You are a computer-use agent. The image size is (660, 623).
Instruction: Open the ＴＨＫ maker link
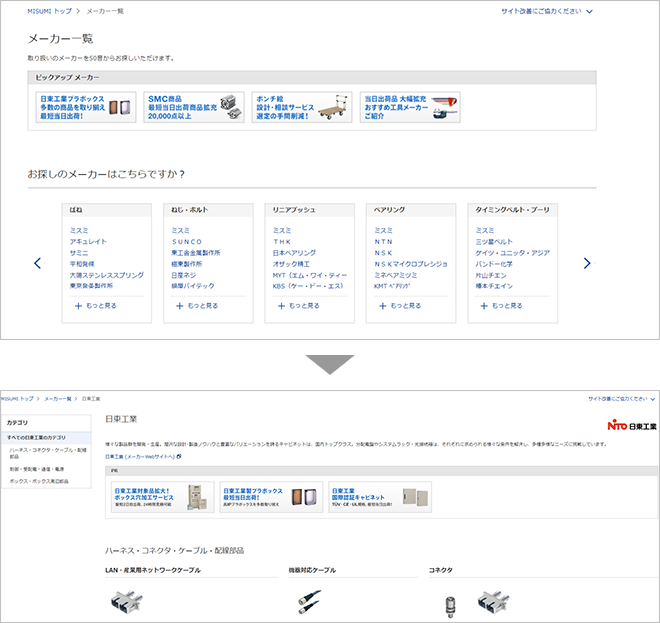pos(282,241)
